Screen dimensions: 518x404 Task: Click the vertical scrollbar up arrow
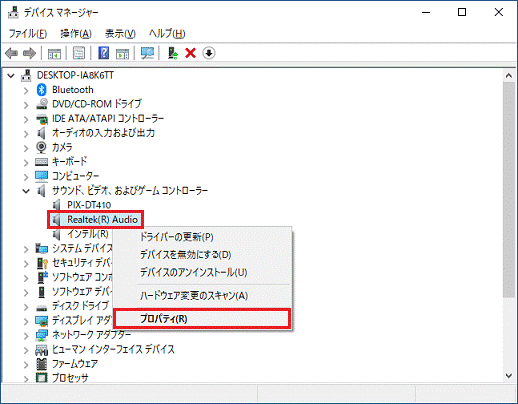[x=509, y=76]
